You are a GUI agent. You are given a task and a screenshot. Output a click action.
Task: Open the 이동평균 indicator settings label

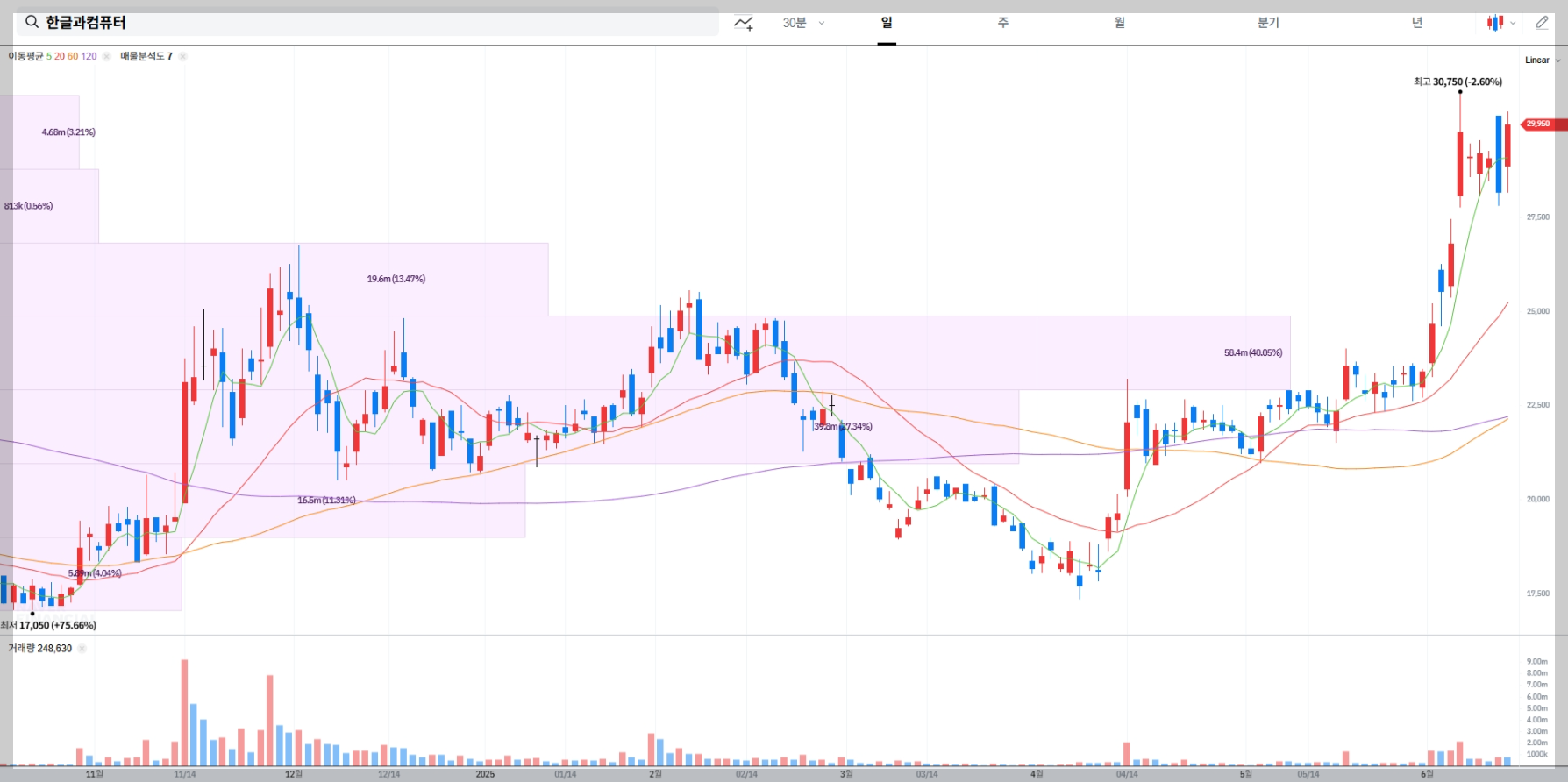25,56
